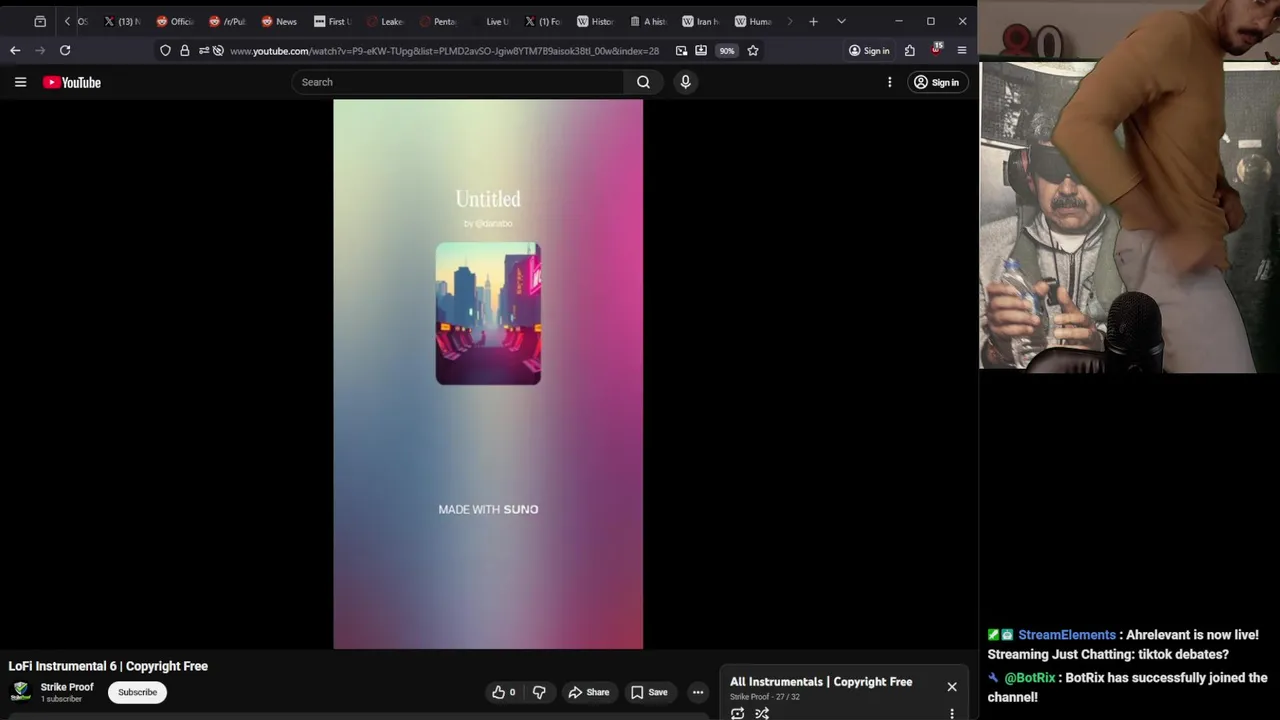1280x720 pixels.
Task: Open the All Instrumentals playlist title
Action: point(821,682)
